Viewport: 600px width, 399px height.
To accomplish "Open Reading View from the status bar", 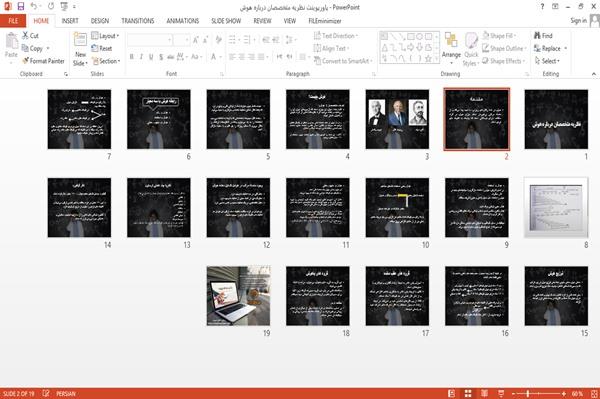I will (484, 394).
